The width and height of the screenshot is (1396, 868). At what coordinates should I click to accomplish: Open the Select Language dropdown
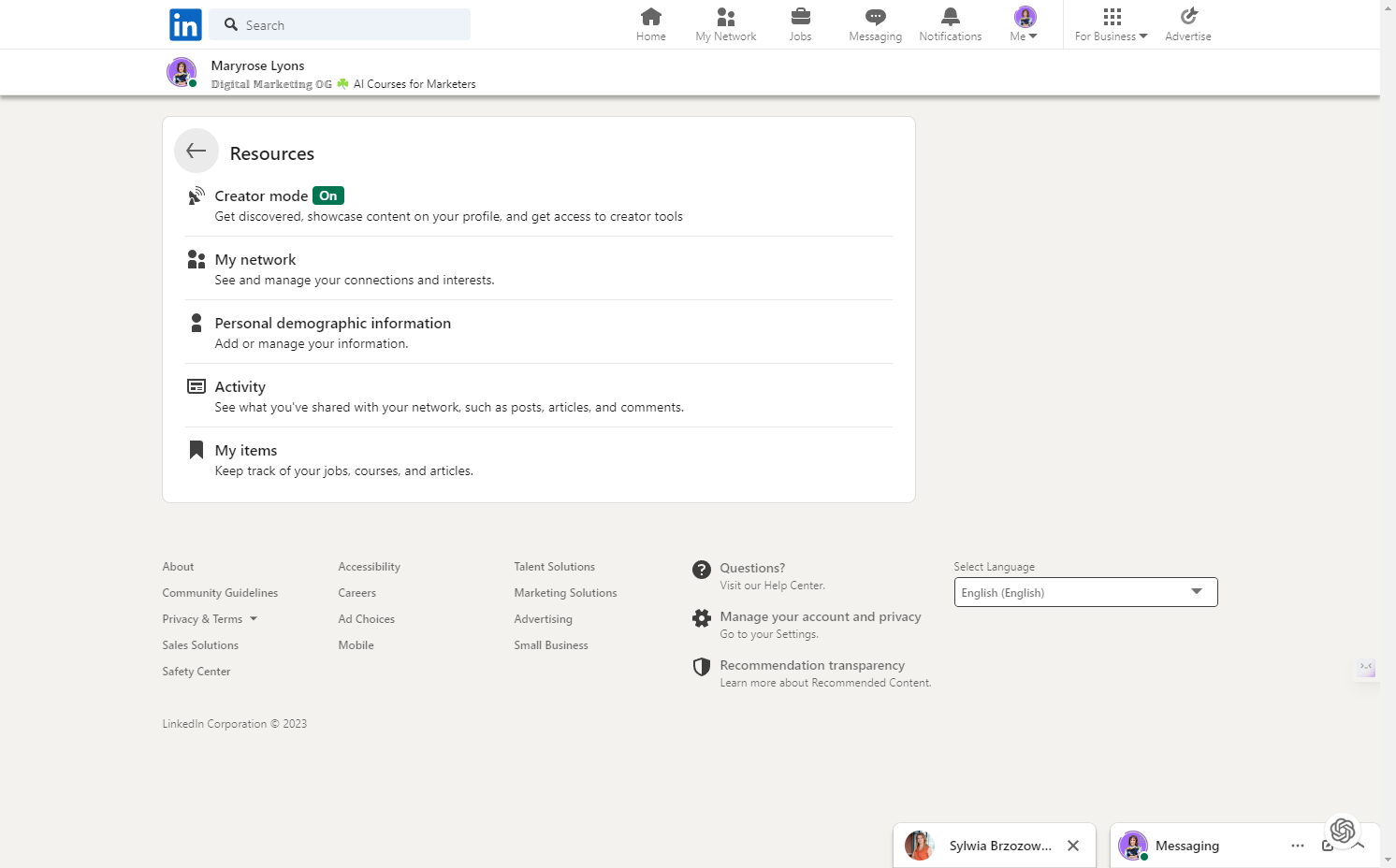coord(1085,592)
